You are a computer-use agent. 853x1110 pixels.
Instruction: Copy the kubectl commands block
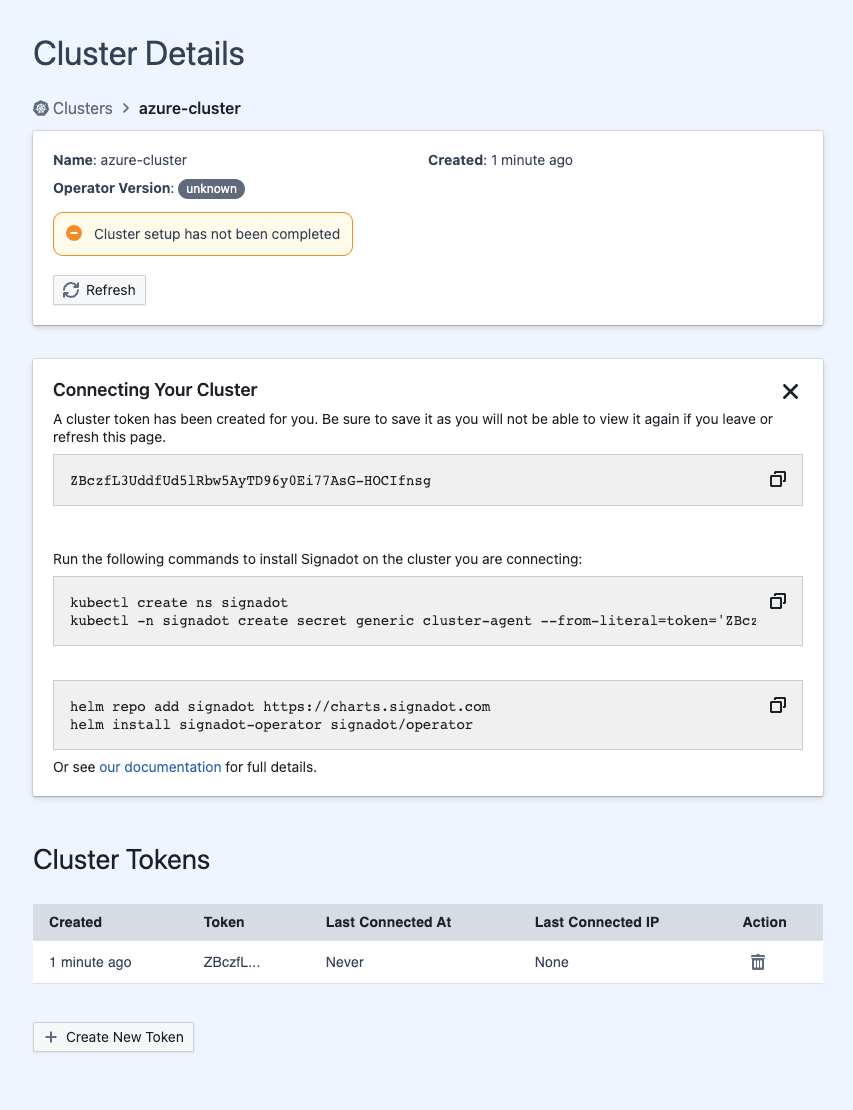(x=777, y=601)
